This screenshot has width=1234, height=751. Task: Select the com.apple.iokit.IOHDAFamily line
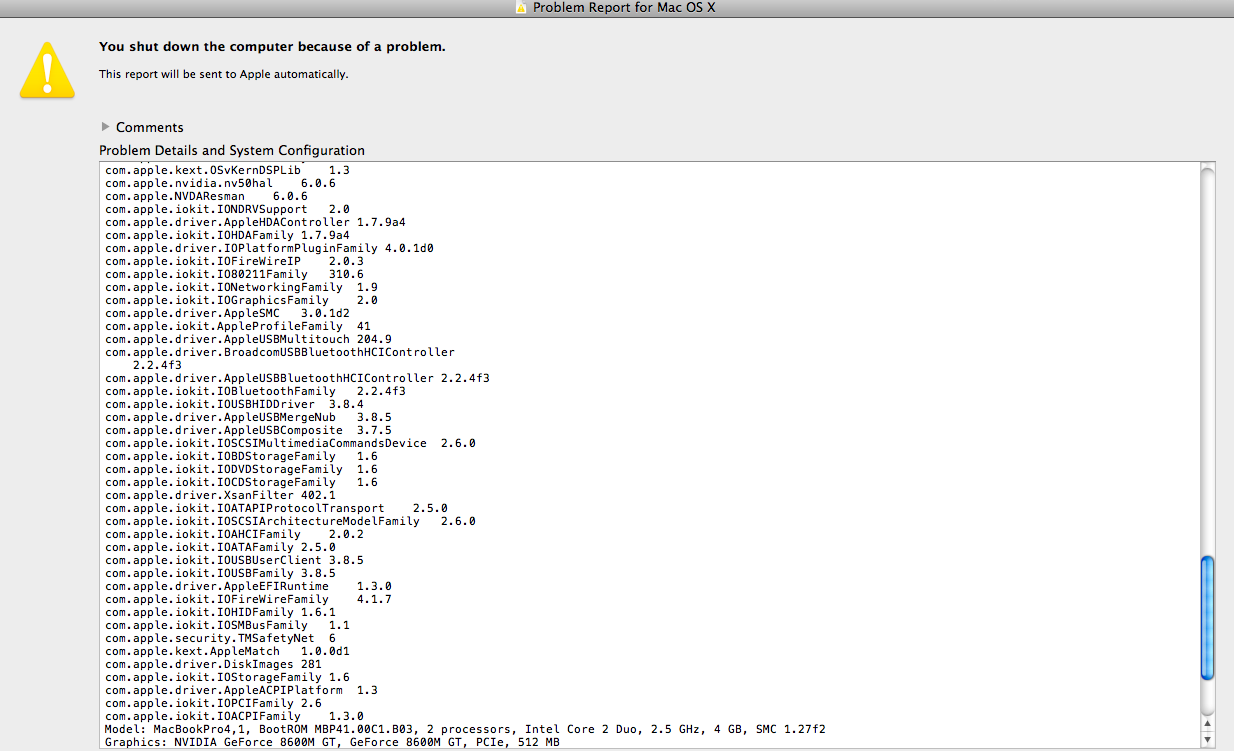coord(227,235)
